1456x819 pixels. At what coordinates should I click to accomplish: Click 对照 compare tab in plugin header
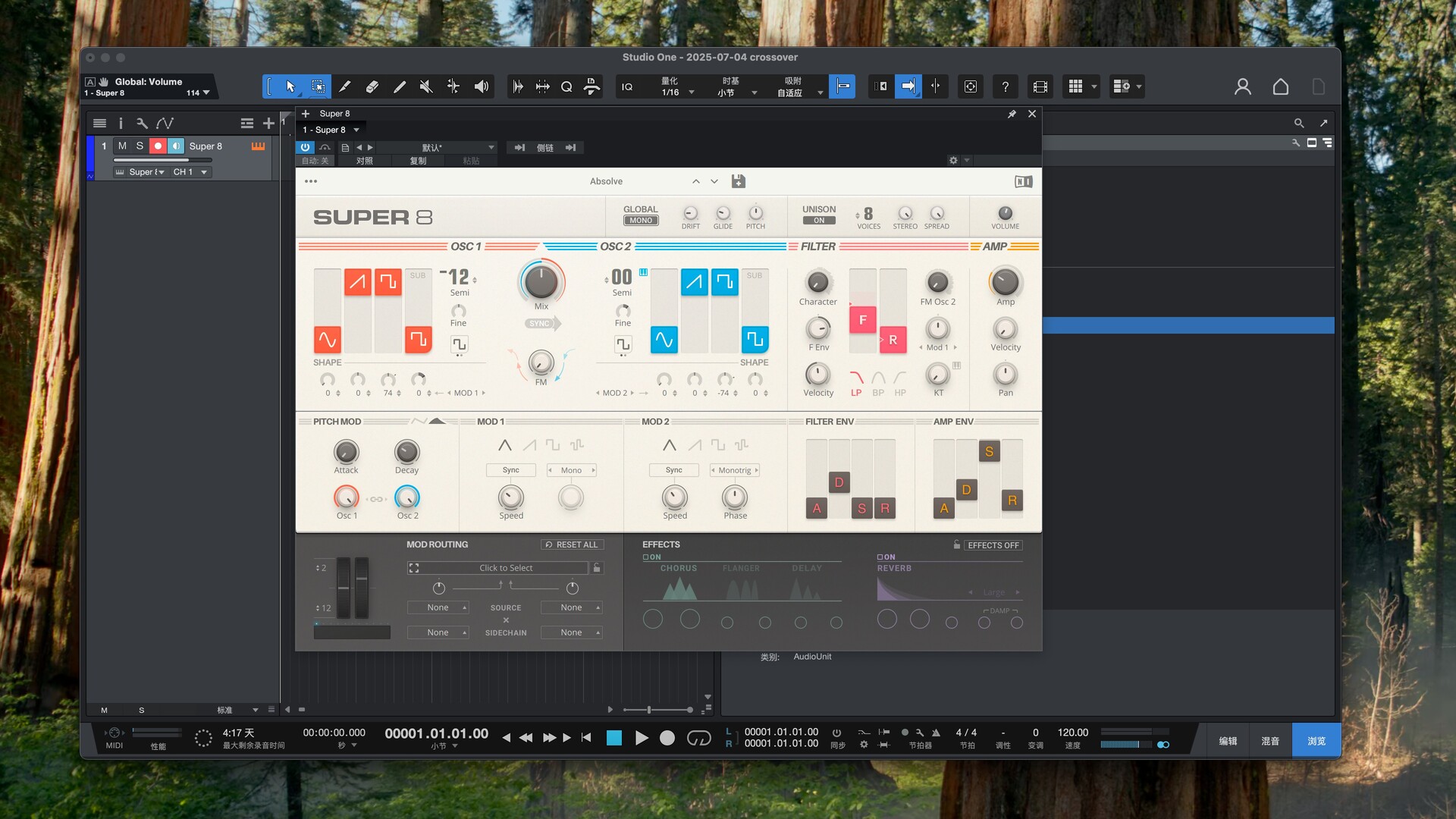(365, 161)
